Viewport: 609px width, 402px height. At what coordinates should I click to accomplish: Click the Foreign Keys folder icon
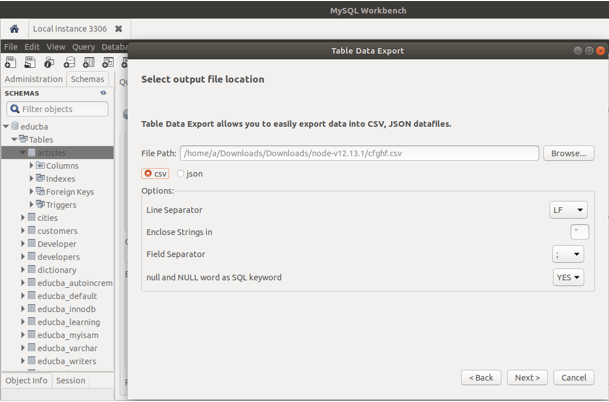[x=40, y=191]
